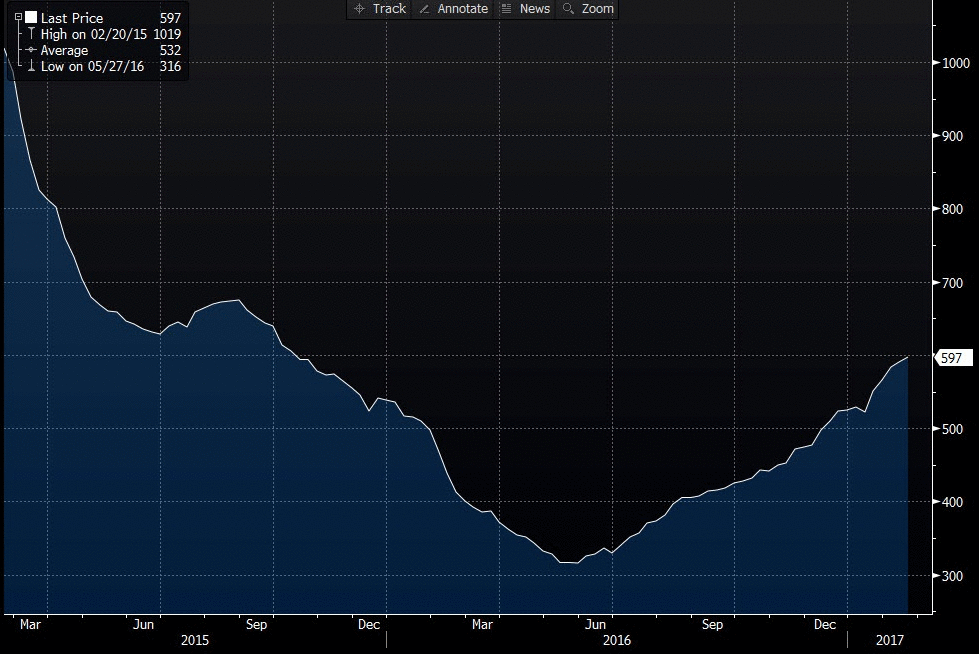Open the Annotate pencil tool
This screenshot has height=654, width=979.
(451, 9)
